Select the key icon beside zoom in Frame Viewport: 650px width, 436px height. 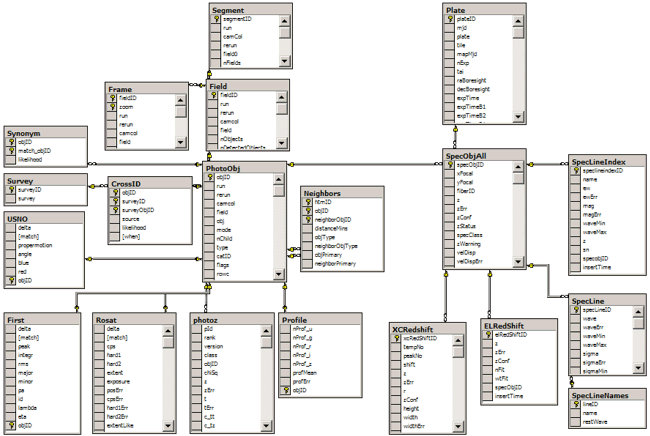click(113, 107)
